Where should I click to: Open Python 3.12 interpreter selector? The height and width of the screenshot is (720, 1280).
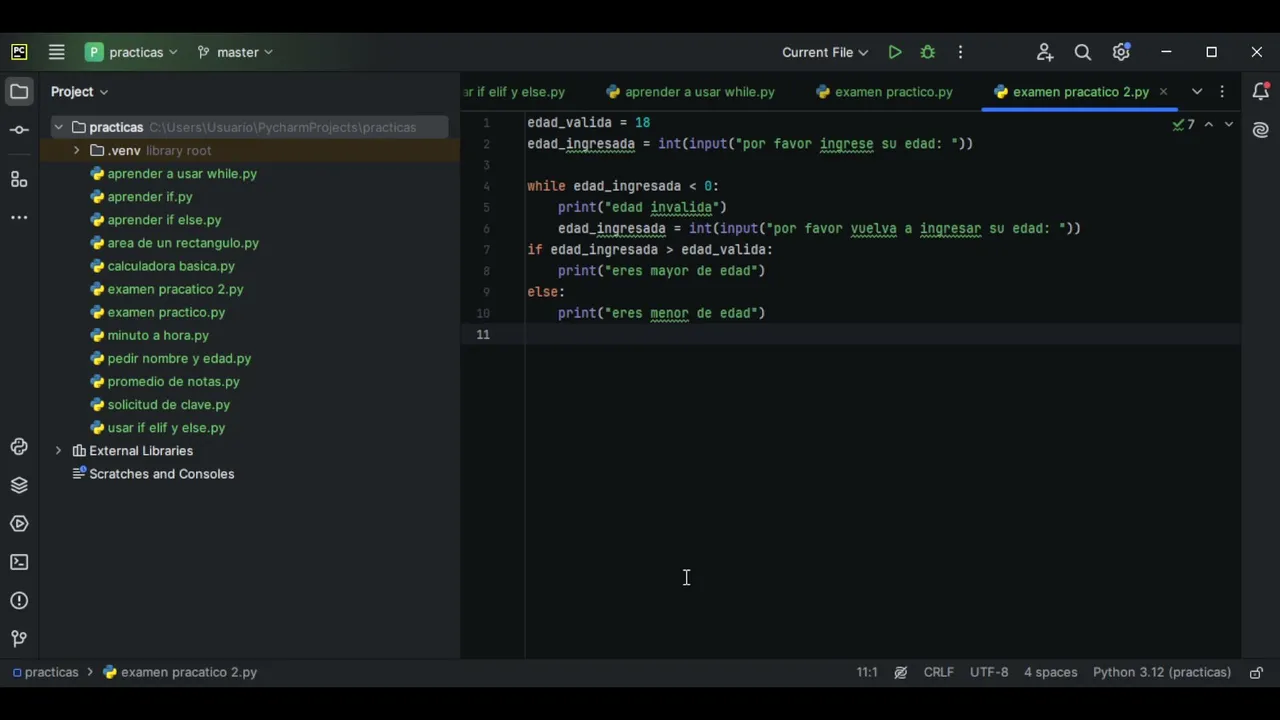(1162, 673)
